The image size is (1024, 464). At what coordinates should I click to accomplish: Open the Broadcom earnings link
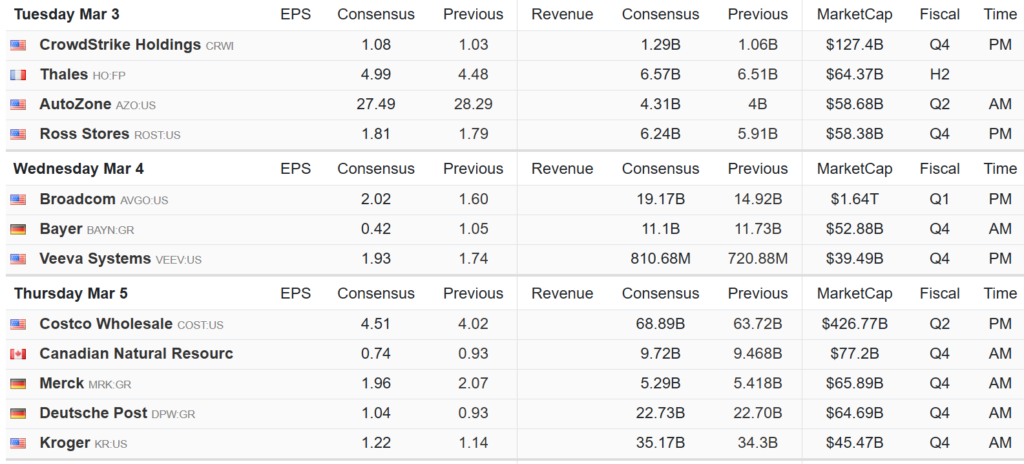[x=77, y=199]
